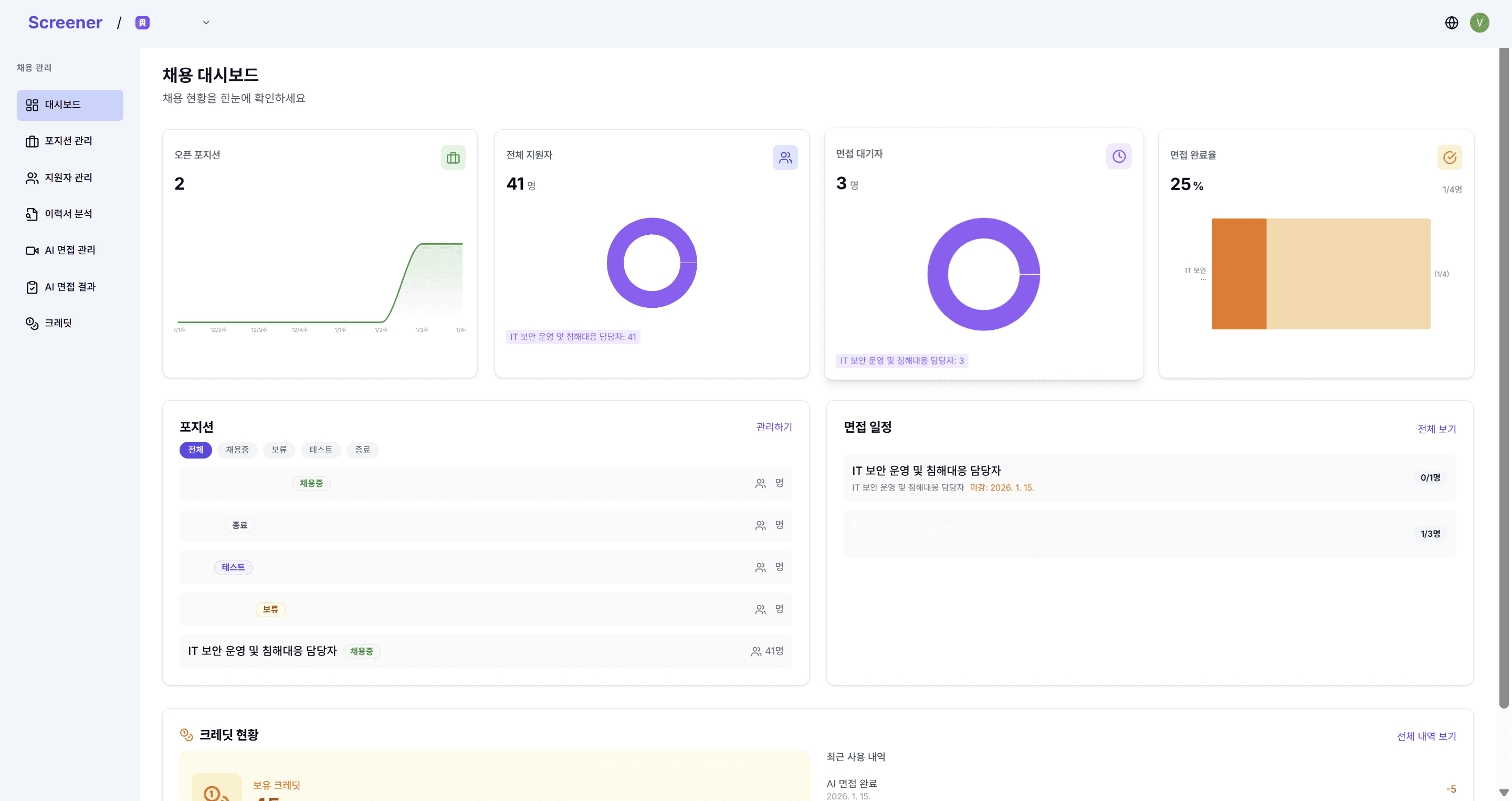
Task: Open the V profile avatar
Action: 1480,22
